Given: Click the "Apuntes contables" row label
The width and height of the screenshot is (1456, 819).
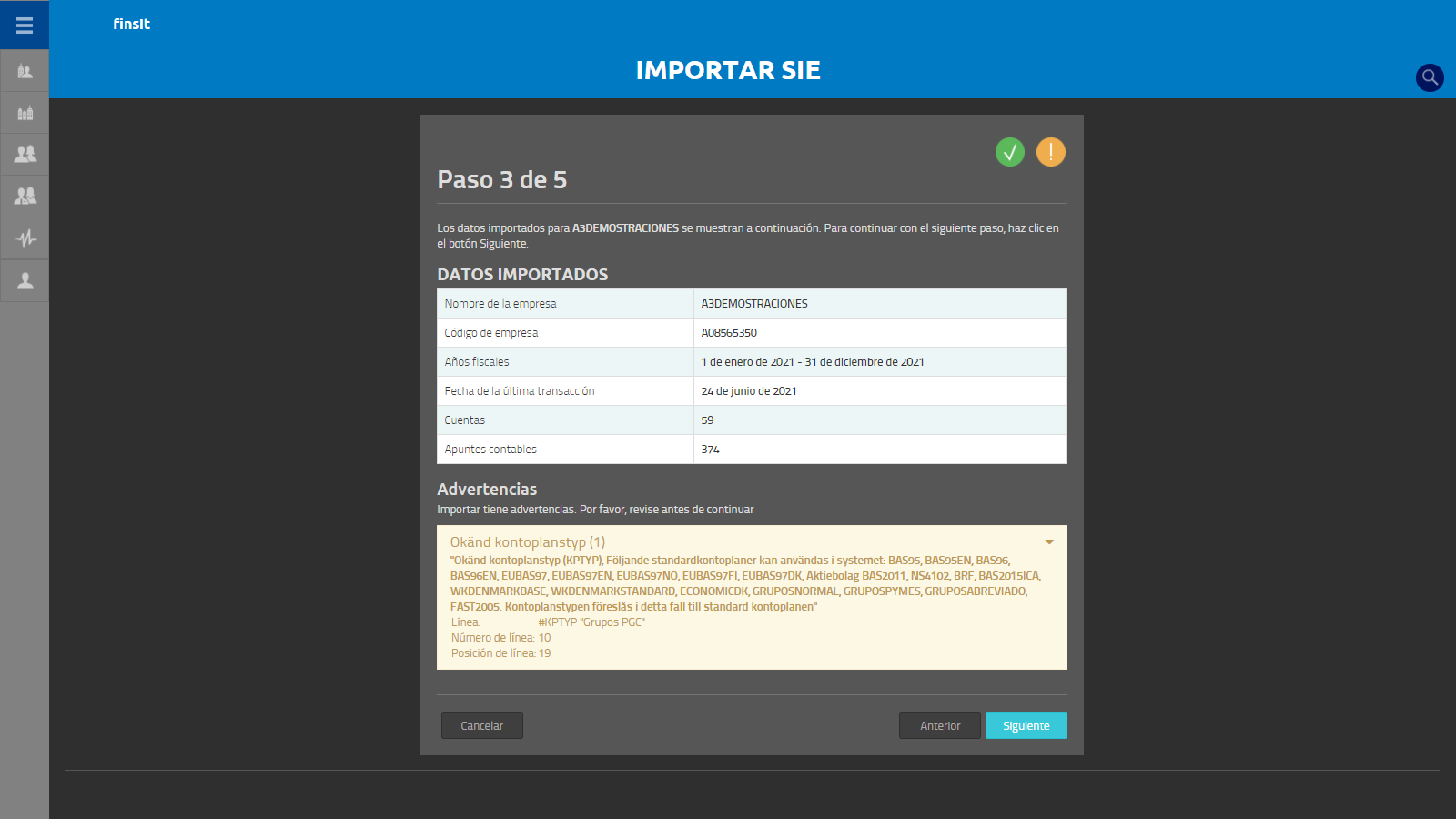Looking at the screenshot, I should tap(490, 450).
